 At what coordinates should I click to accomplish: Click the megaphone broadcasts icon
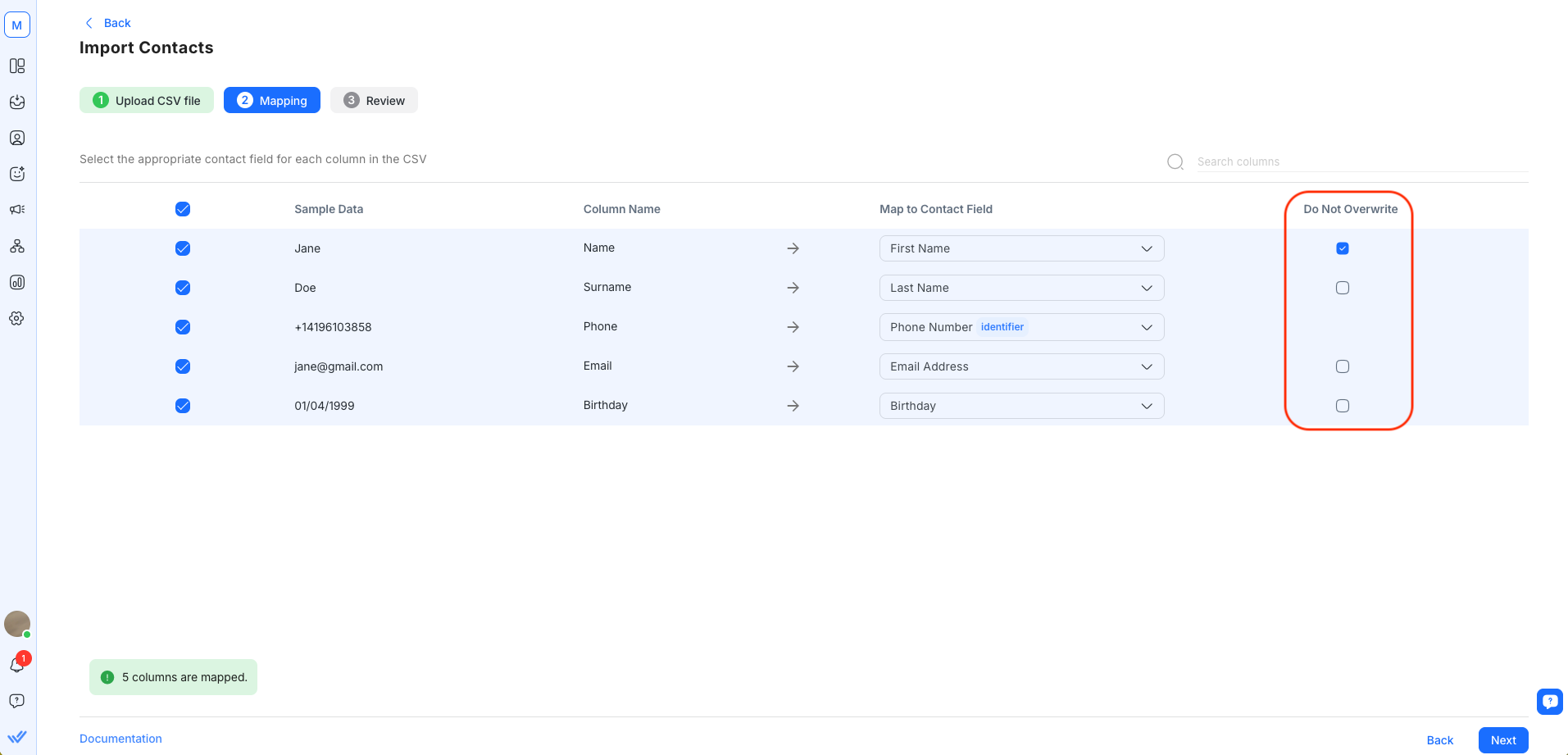[x=17, y=210]
